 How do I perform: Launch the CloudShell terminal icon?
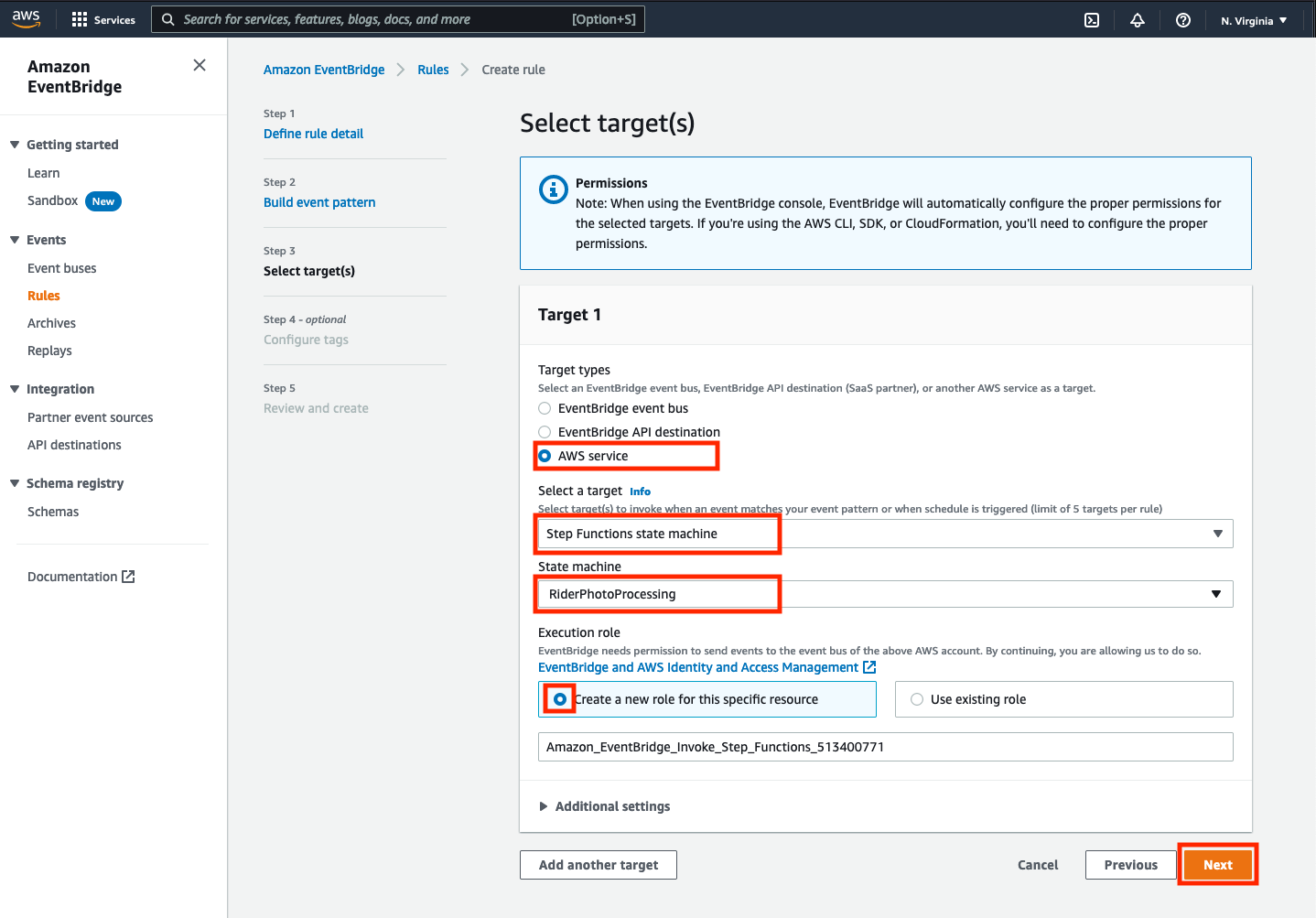1092,20
